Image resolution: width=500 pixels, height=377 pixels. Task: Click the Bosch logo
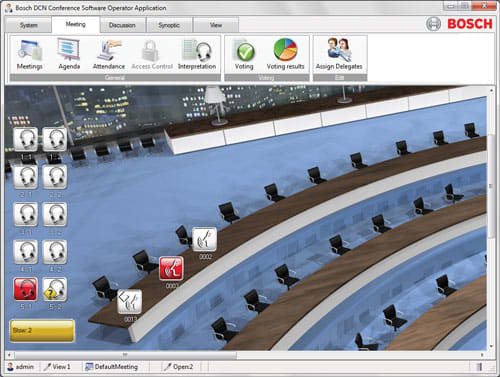pos(459,24)
